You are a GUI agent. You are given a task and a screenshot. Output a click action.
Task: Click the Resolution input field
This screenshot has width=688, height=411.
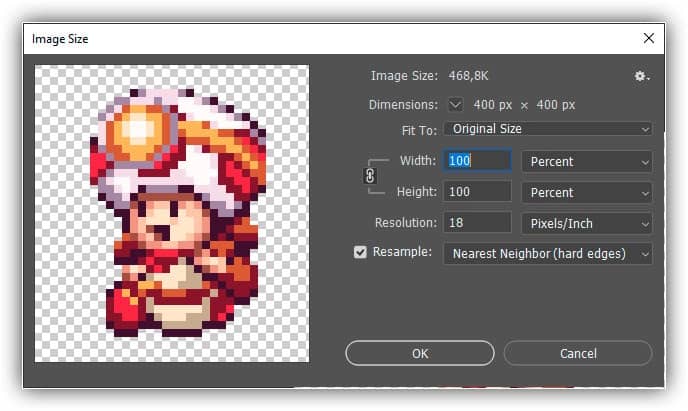click(477, 223)
